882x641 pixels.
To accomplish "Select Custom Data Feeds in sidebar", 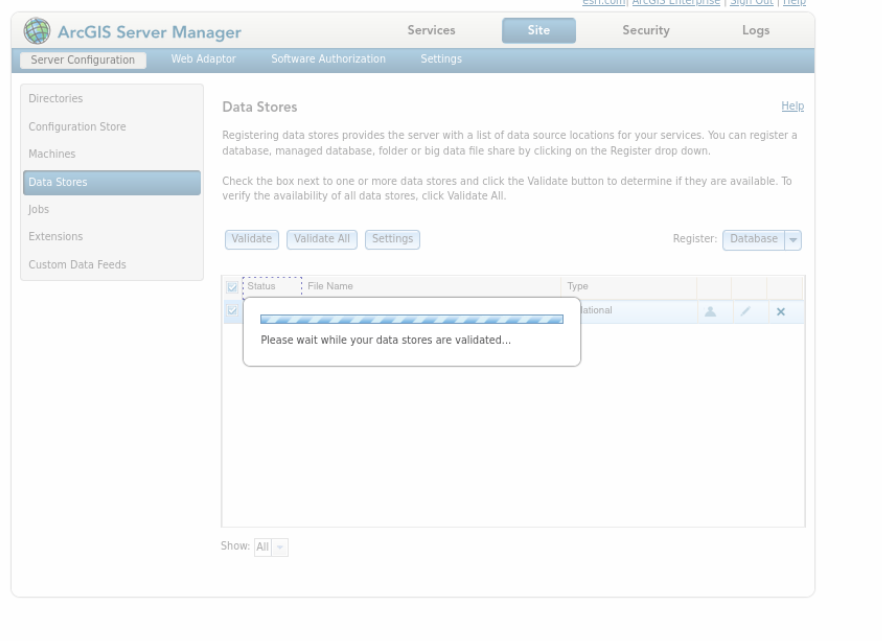I will 77,265.
